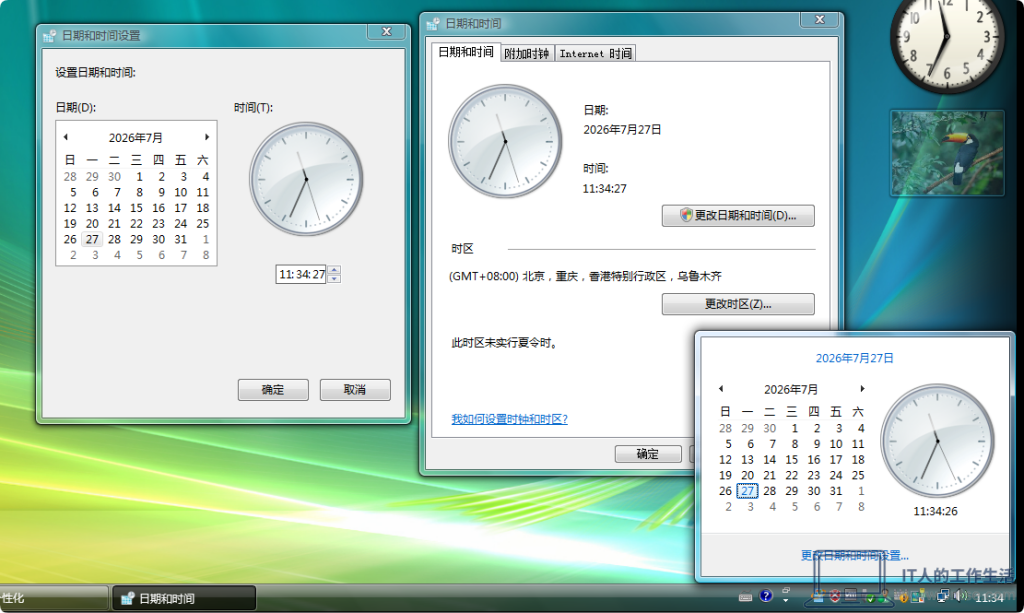This screenshot has width=1024, height=613.
Task: Select the 日期和时间 tab
Action: (x=466, y=52)
